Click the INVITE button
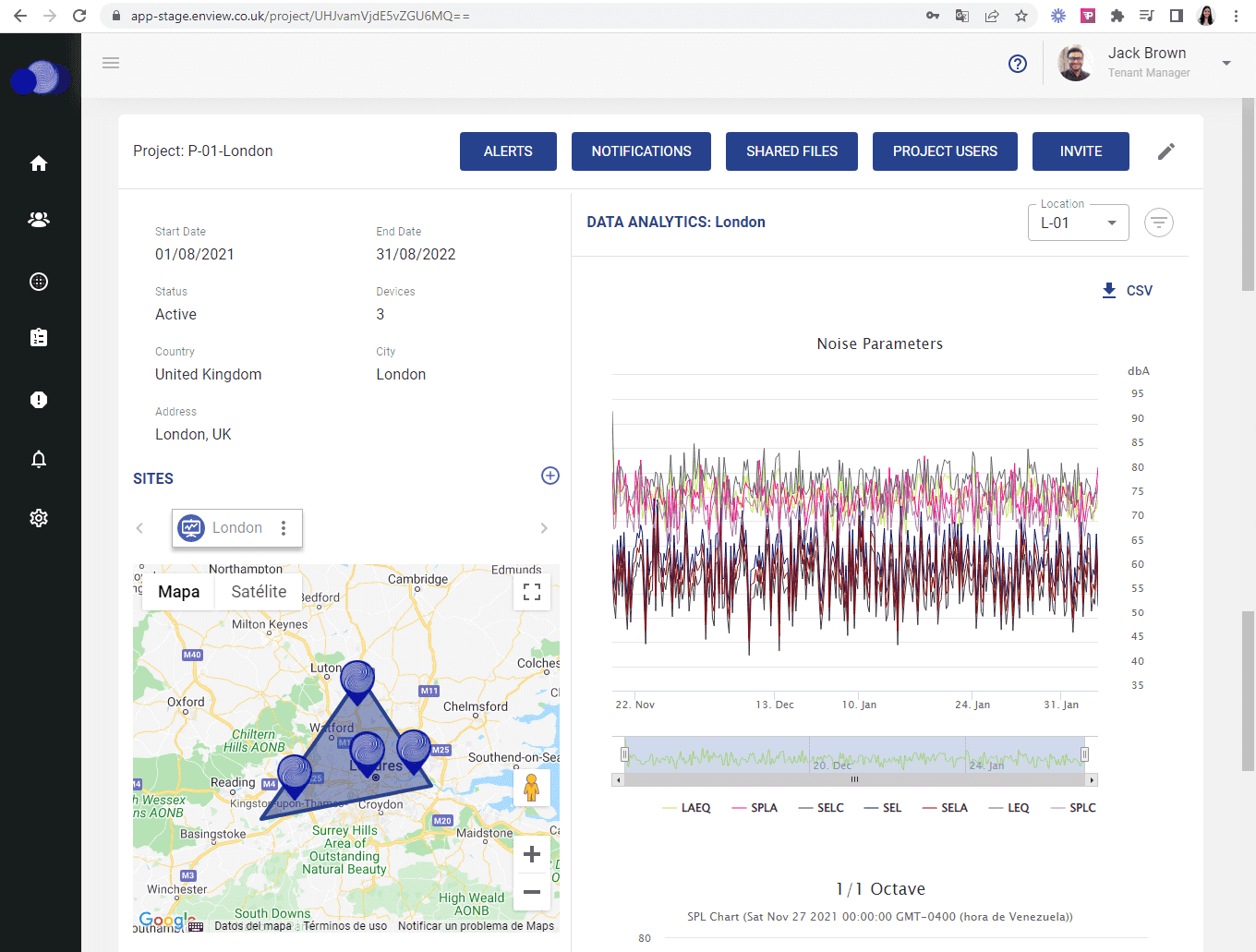Viewport: 1256px width, 952px height. [x=1081, y=151]
